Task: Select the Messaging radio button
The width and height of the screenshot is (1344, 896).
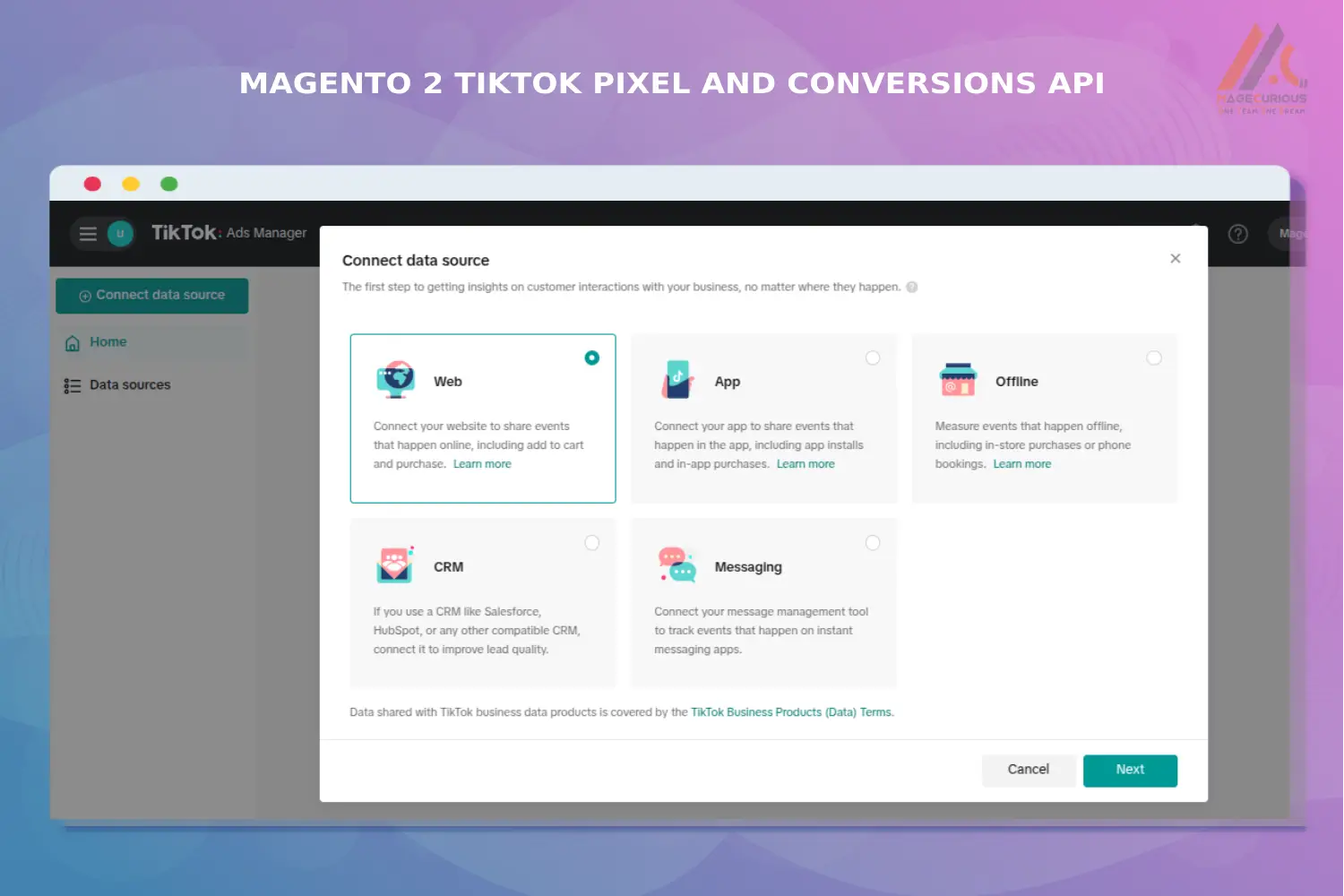Action: click(873, 542)
